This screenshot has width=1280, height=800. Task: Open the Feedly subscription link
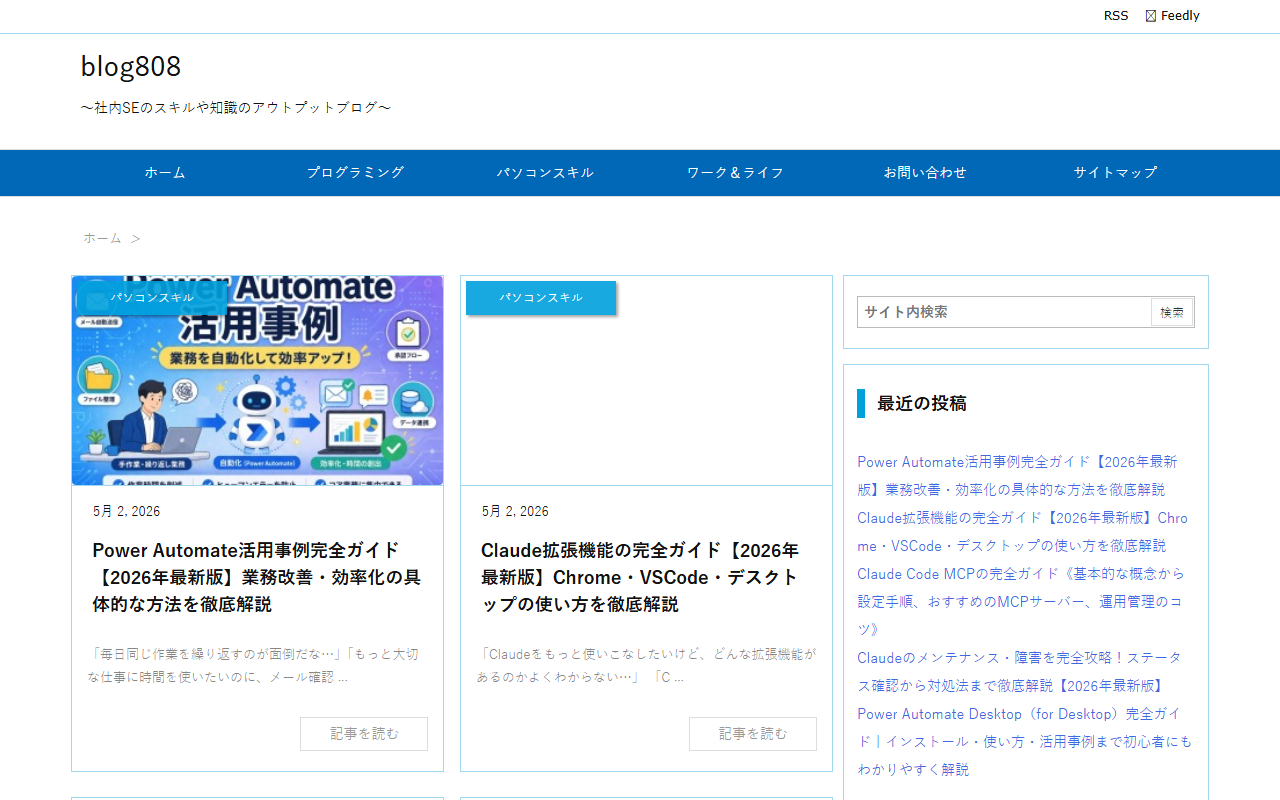point(1172,16)
